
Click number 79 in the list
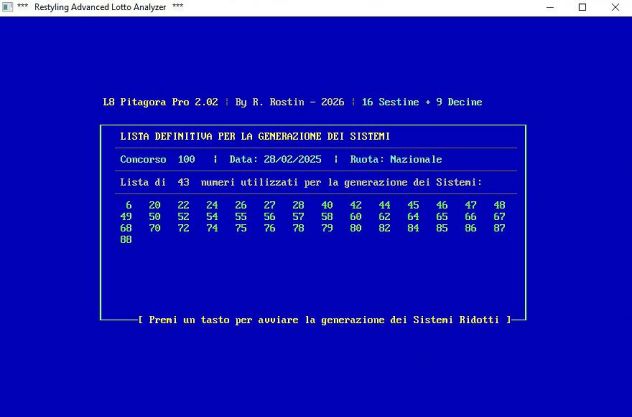(327, 228)
